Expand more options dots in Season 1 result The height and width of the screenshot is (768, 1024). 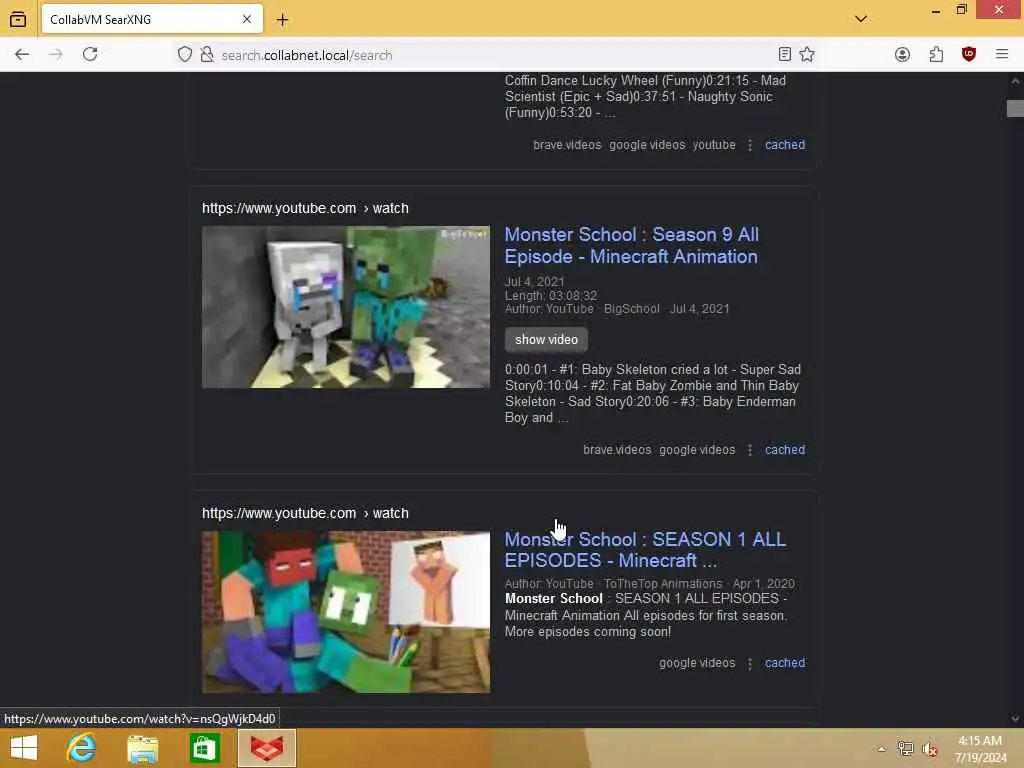click(x=750, y=664)
